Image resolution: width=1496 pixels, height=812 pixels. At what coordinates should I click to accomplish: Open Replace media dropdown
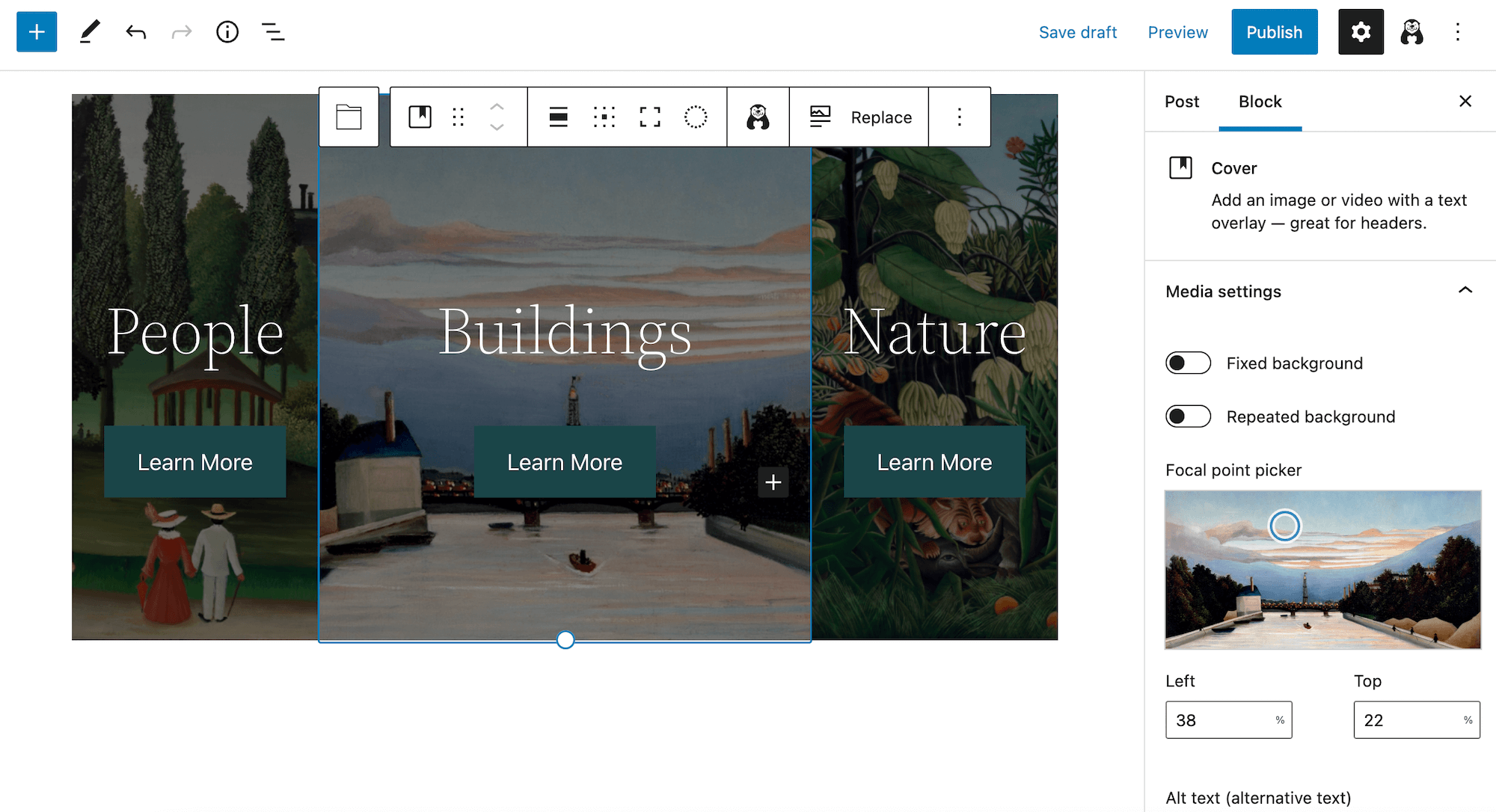coord(880,117)
